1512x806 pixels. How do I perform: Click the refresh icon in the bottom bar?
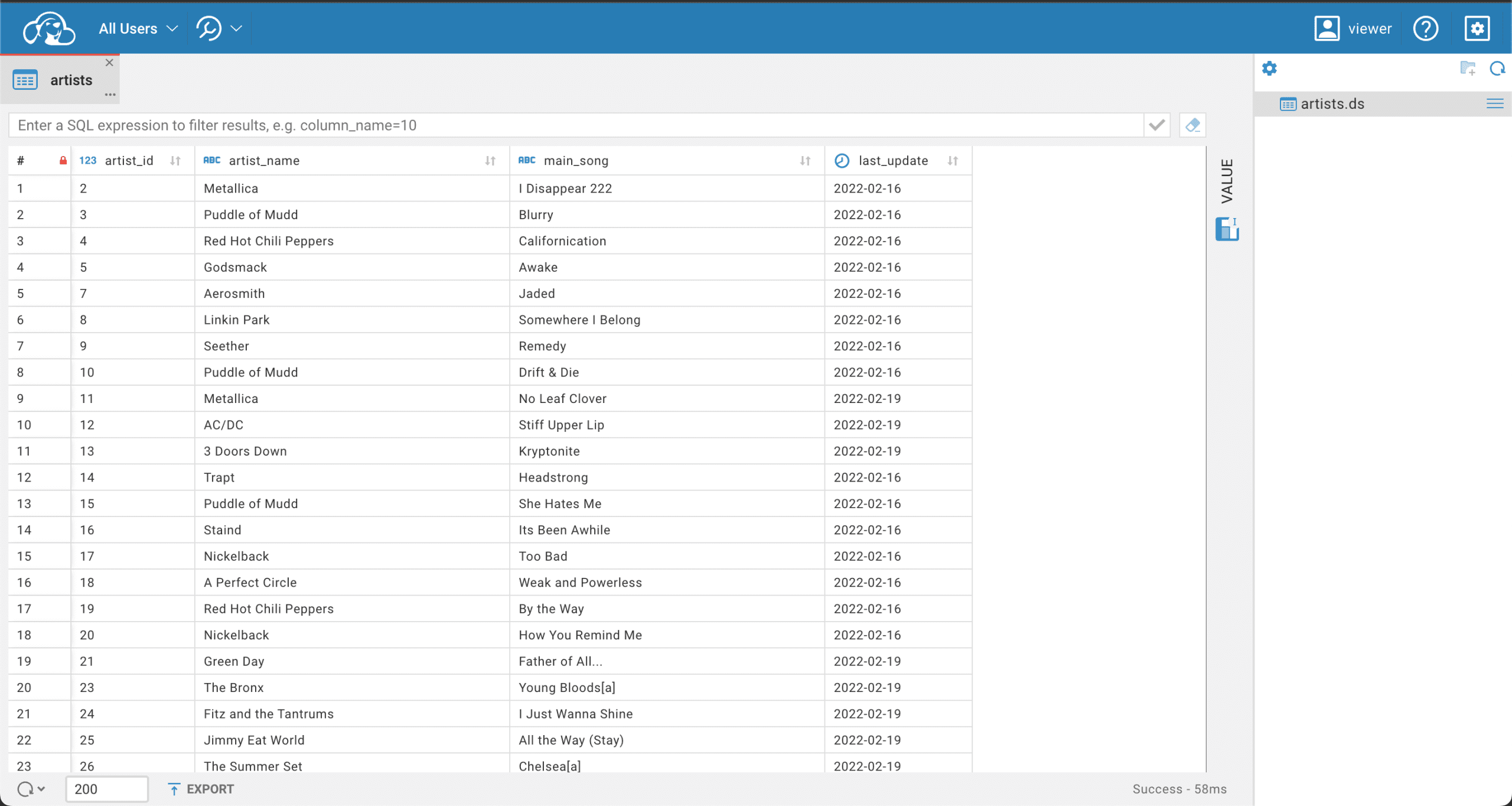coord(25,789)
